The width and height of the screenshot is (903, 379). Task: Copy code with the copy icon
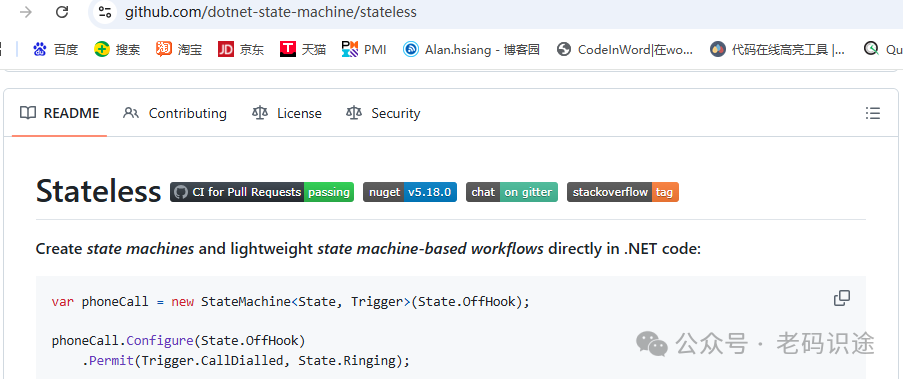(x=842, y=298)
